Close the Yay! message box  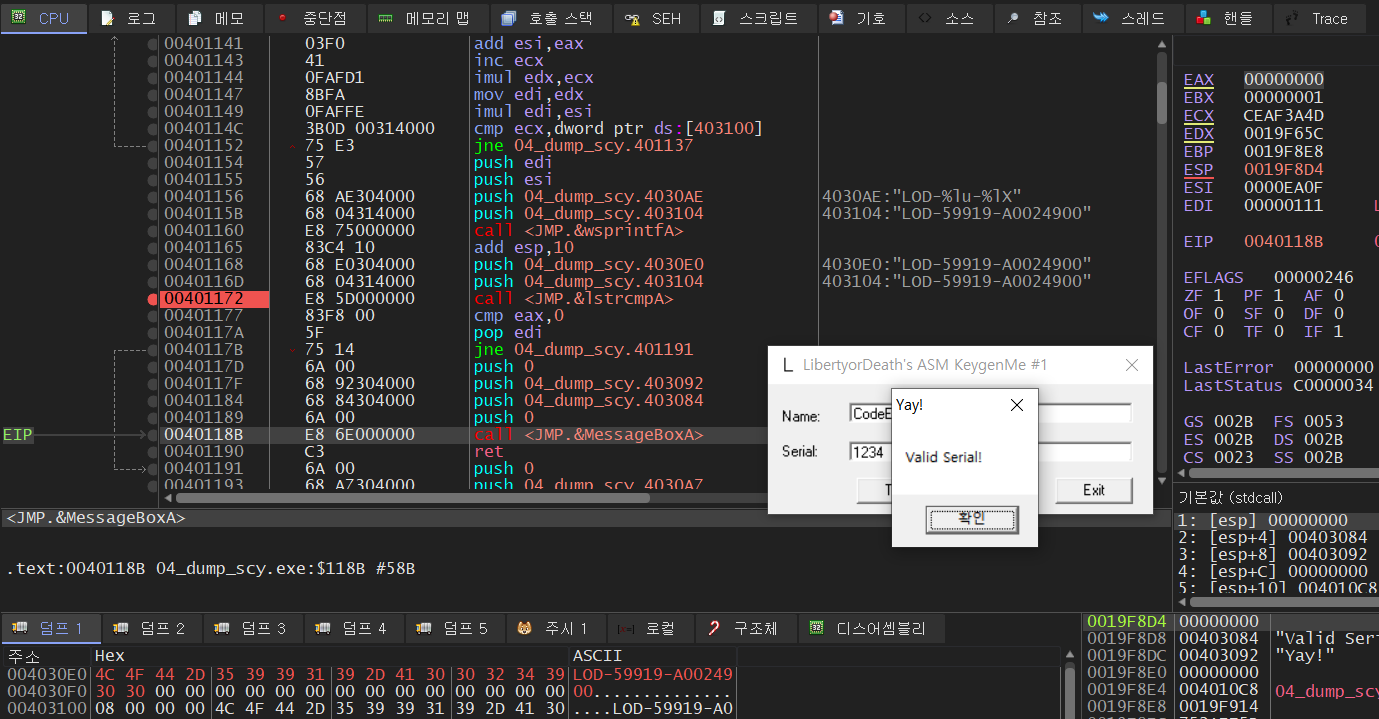click(1017, 405)
